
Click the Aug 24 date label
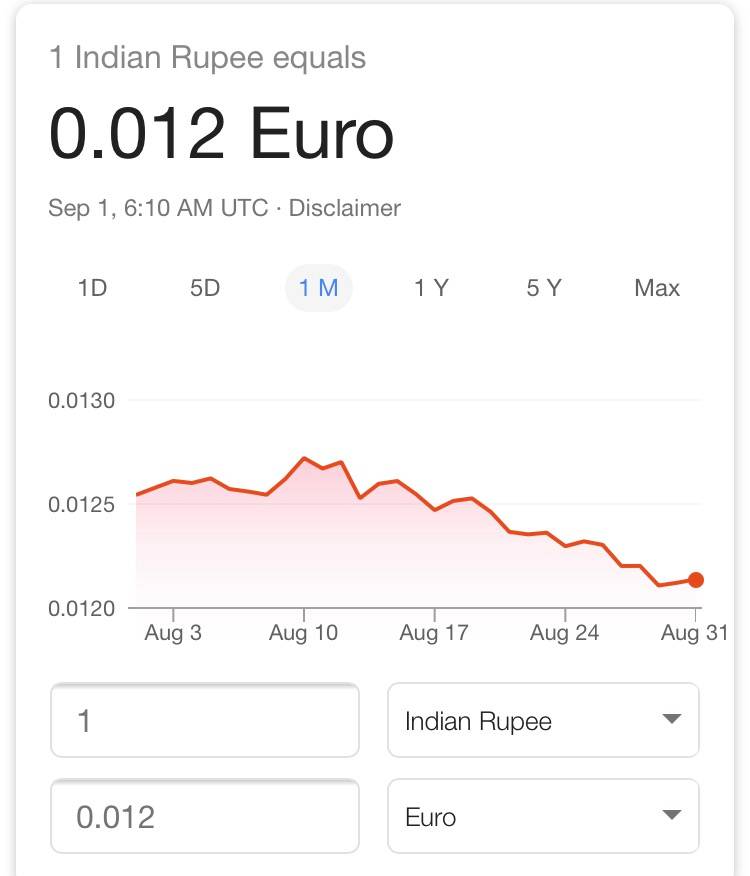(x=564, y=633)
